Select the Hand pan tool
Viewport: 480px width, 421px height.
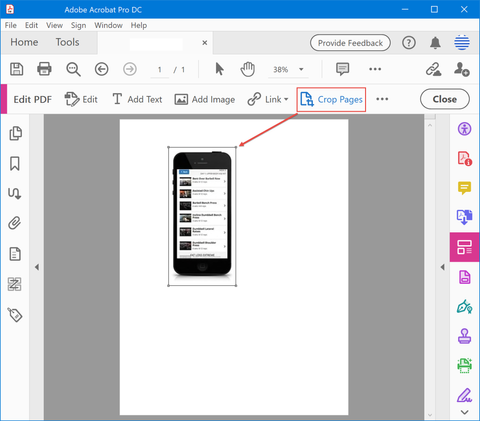(x=247, y=69)
